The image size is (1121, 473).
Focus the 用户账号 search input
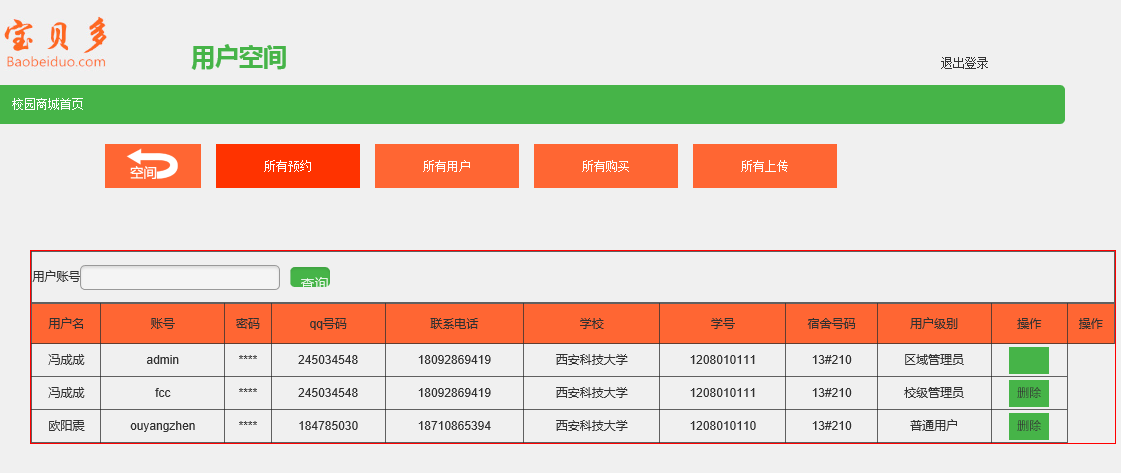point(180,277)
